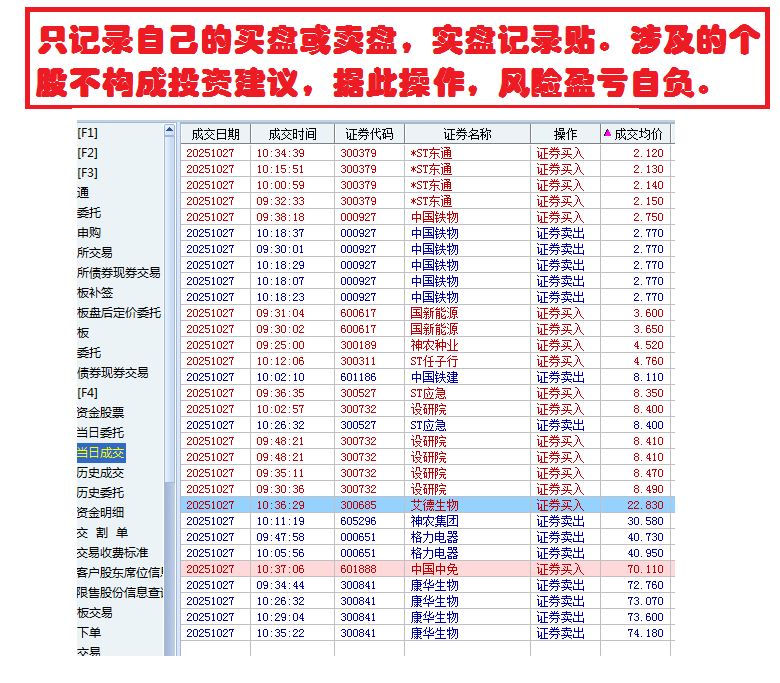
Task: Sort by 成交均价 column header
Action: click(x=636, y=134)
